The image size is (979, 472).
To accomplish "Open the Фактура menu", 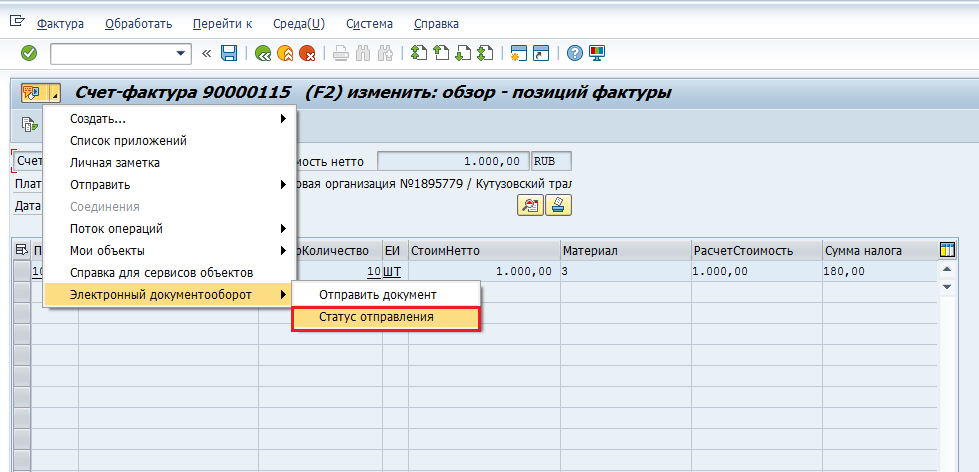I will [x=60, y=24].
